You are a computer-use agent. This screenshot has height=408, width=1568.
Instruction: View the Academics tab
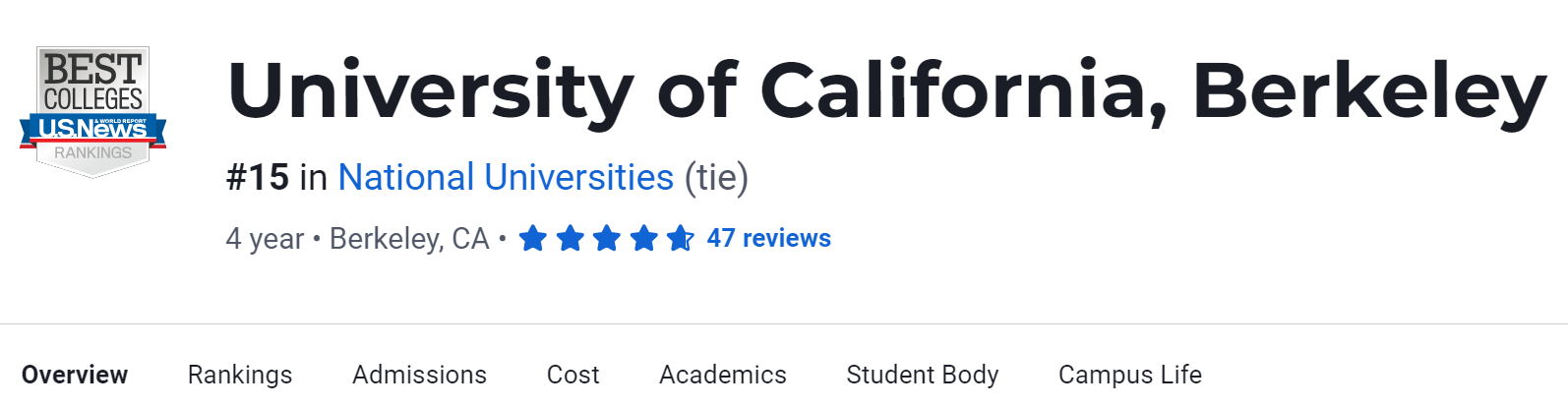click(x=722, y=375)
